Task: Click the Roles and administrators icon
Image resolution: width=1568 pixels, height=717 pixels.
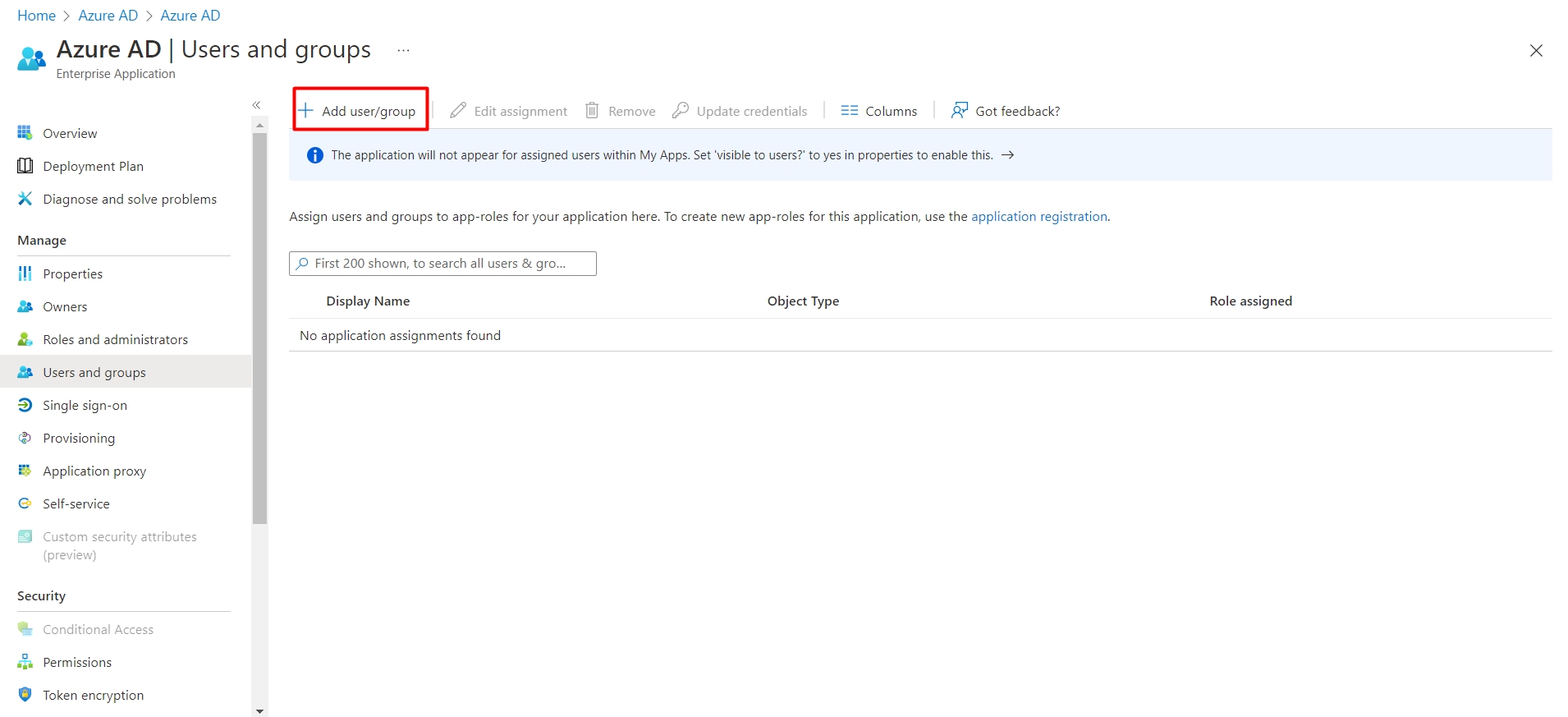Action: click(x=25, y=338)
